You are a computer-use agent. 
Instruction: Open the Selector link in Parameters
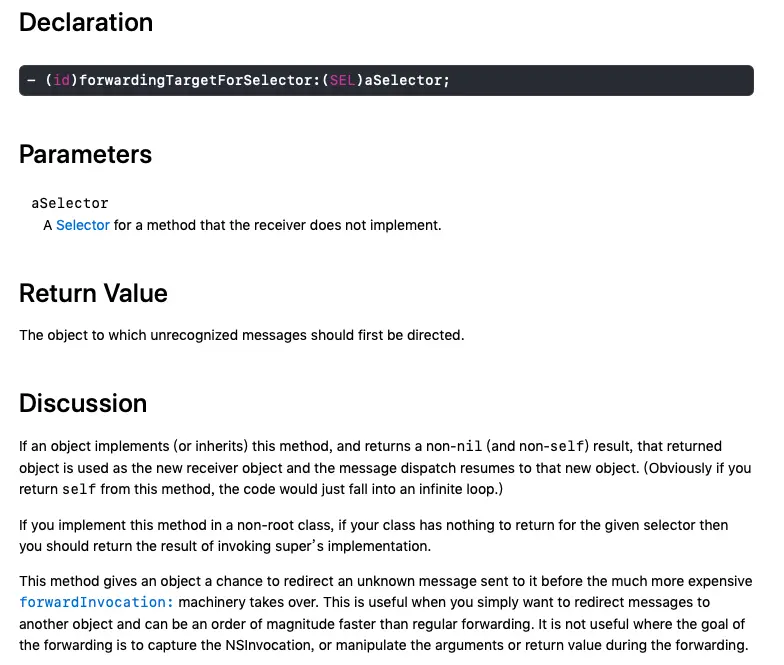coord(82,226)
